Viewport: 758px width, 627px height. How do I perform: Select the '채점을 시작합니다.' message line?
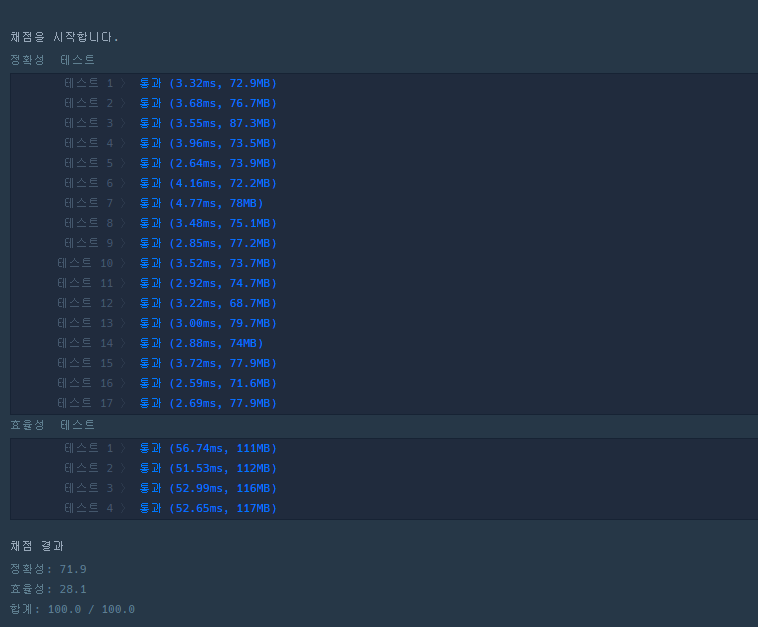point(64,37)
